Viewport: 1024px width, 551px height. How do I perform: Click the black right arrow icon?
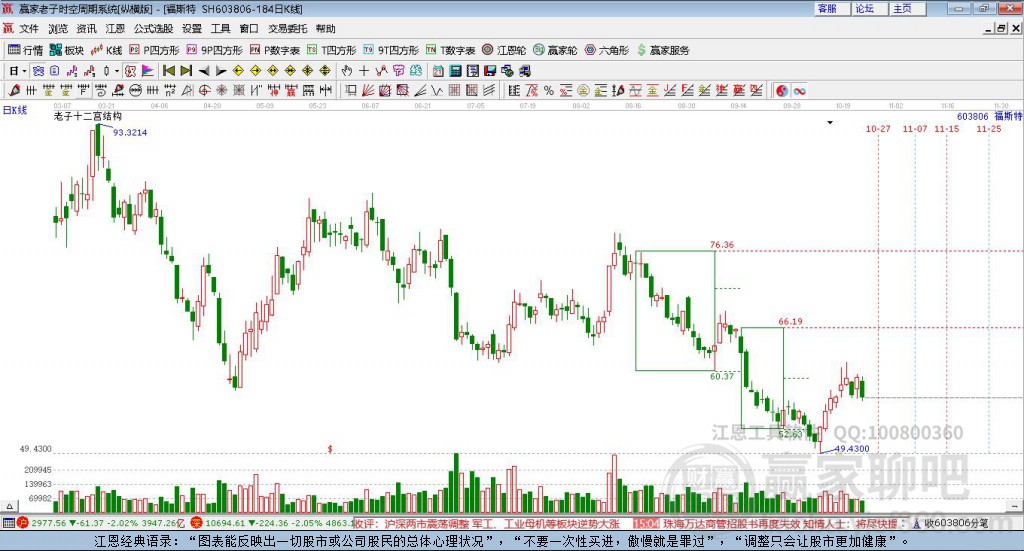coord(221,71)
